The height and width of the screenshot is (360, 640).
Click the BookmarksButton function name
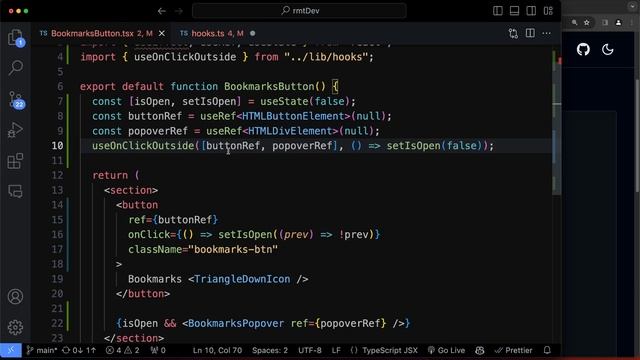pos(269,87)
